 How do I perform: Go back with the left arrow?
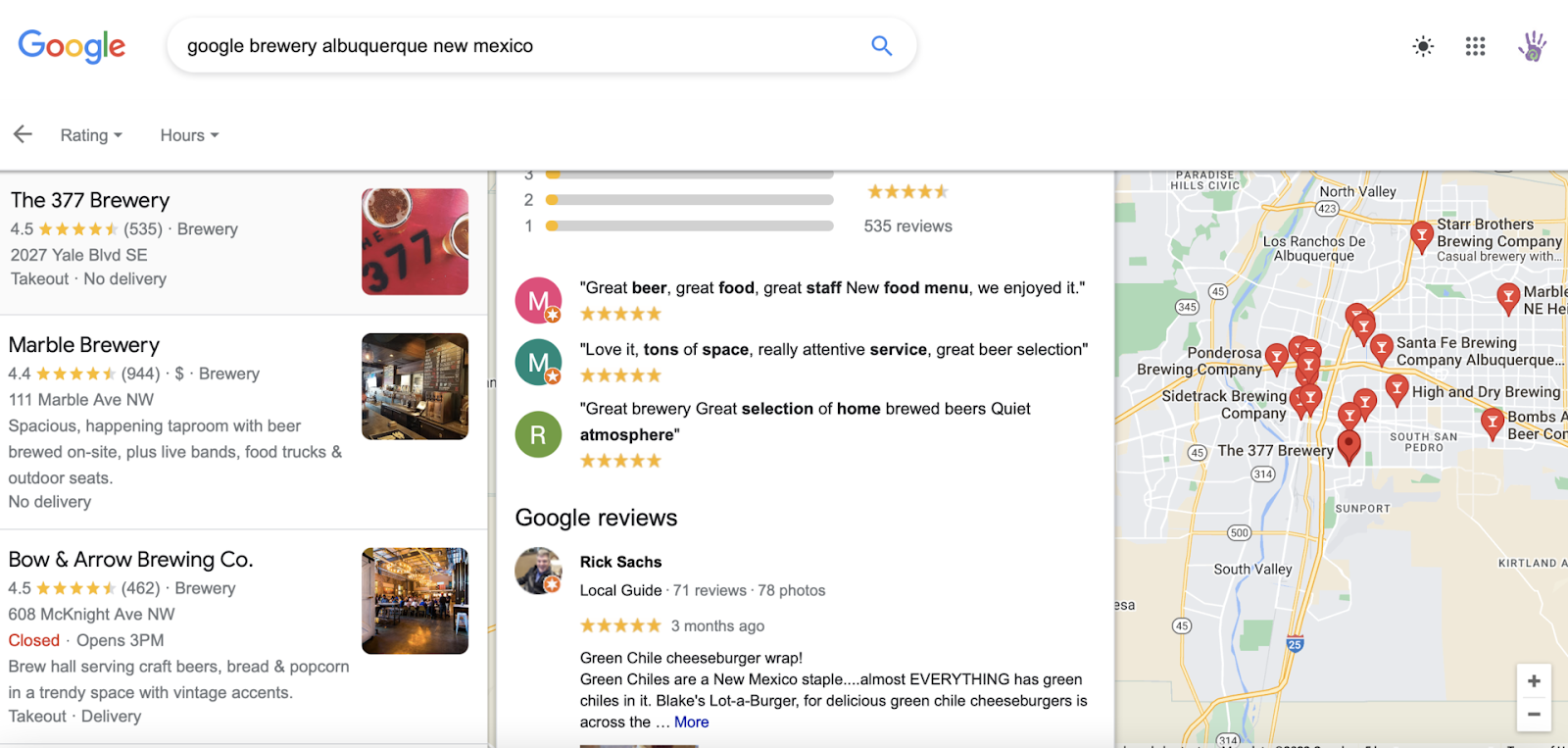(23, 134)
